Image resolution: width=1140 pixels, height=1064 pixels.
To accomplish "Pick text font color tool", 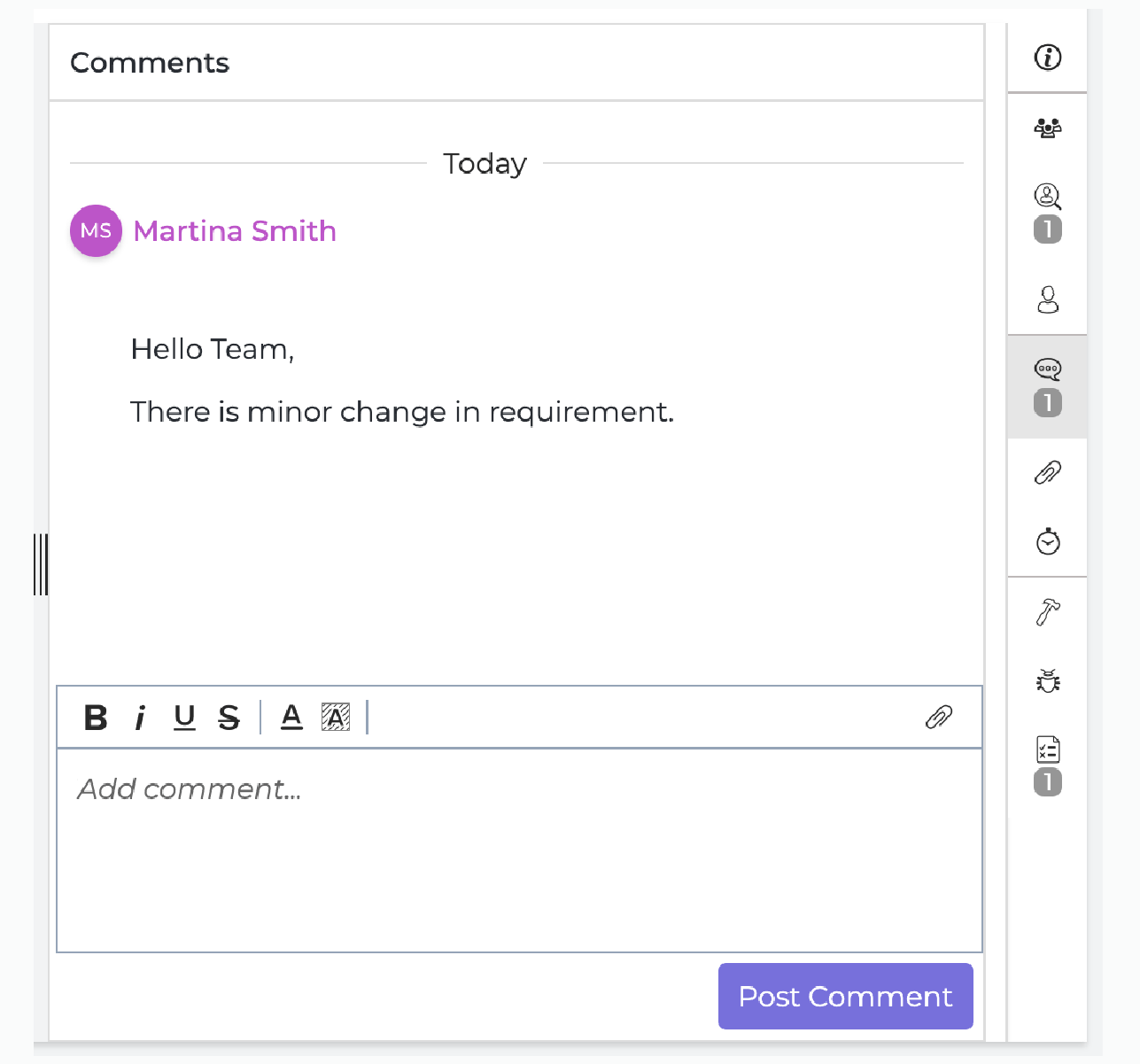I will click(x=291, y=717).
